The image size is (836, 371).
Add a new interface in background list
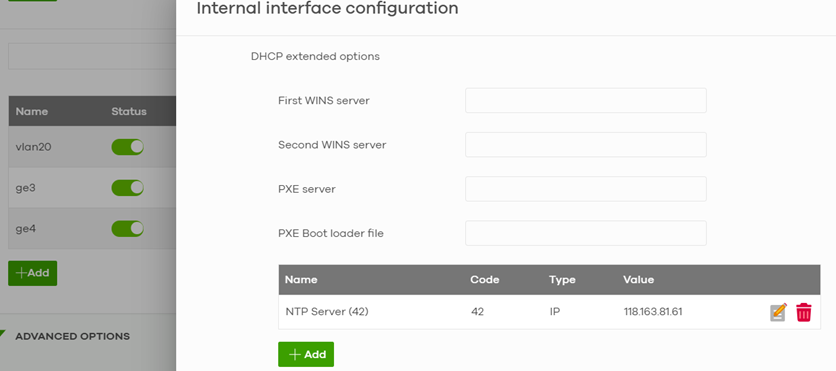click(x=33, y=273)
